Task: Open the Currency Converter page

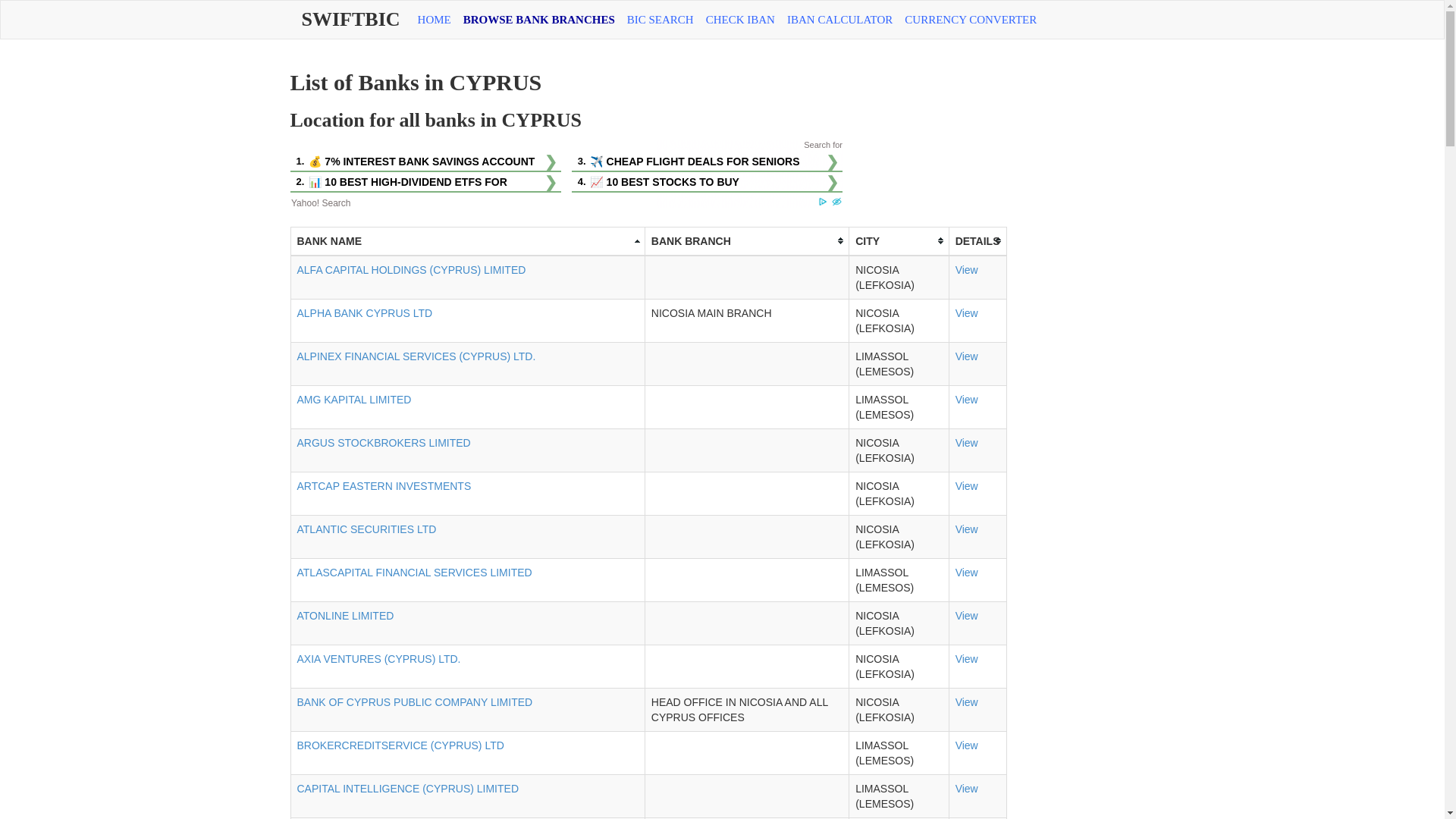Action: [x=970, y=20]
